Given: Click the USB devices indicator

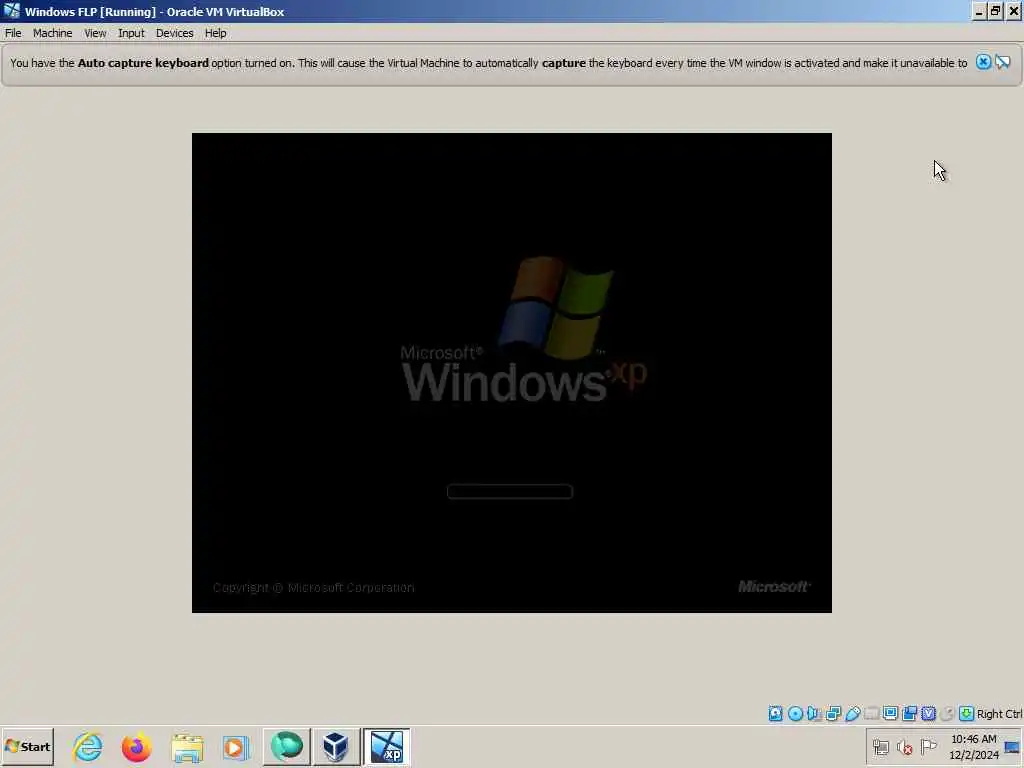Looking at the screenshot, I should [x=852, y=713].
